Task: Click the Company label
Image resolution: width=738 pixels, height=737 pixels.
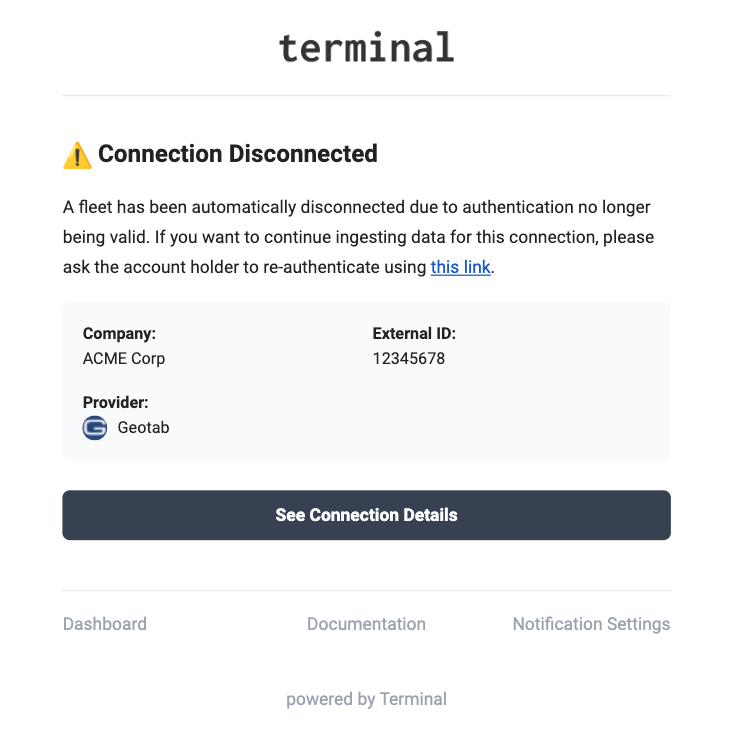Action: (119, 334)
